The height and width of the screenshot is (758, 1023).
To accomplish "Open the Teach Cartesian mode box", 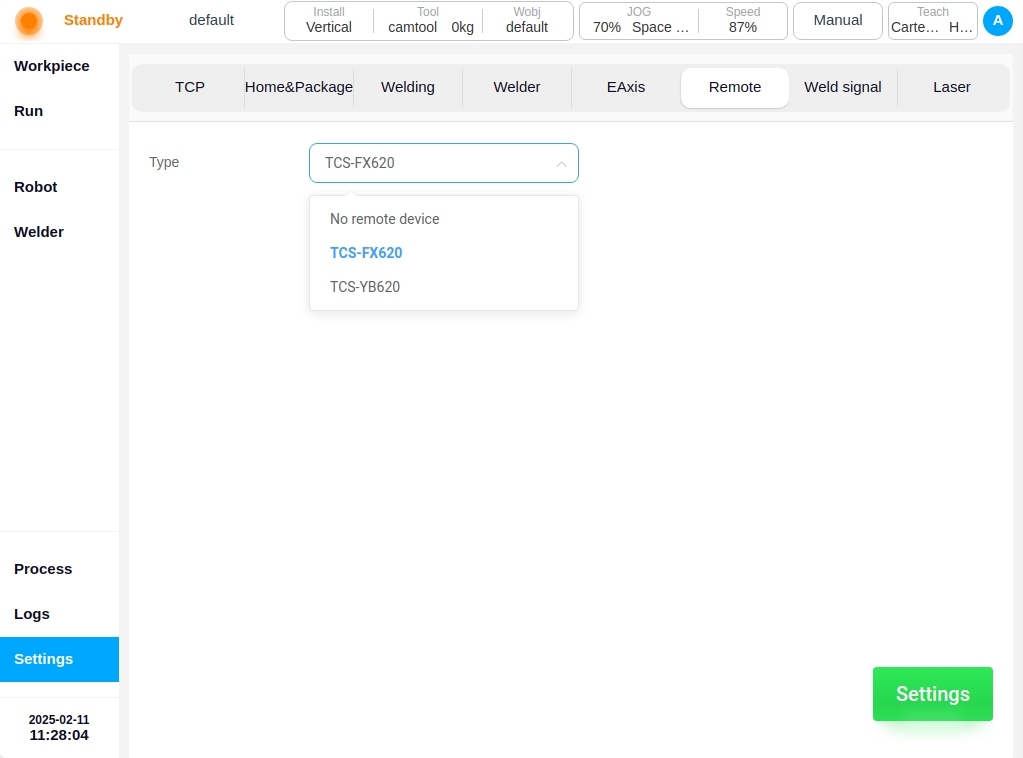I will 933,21.
